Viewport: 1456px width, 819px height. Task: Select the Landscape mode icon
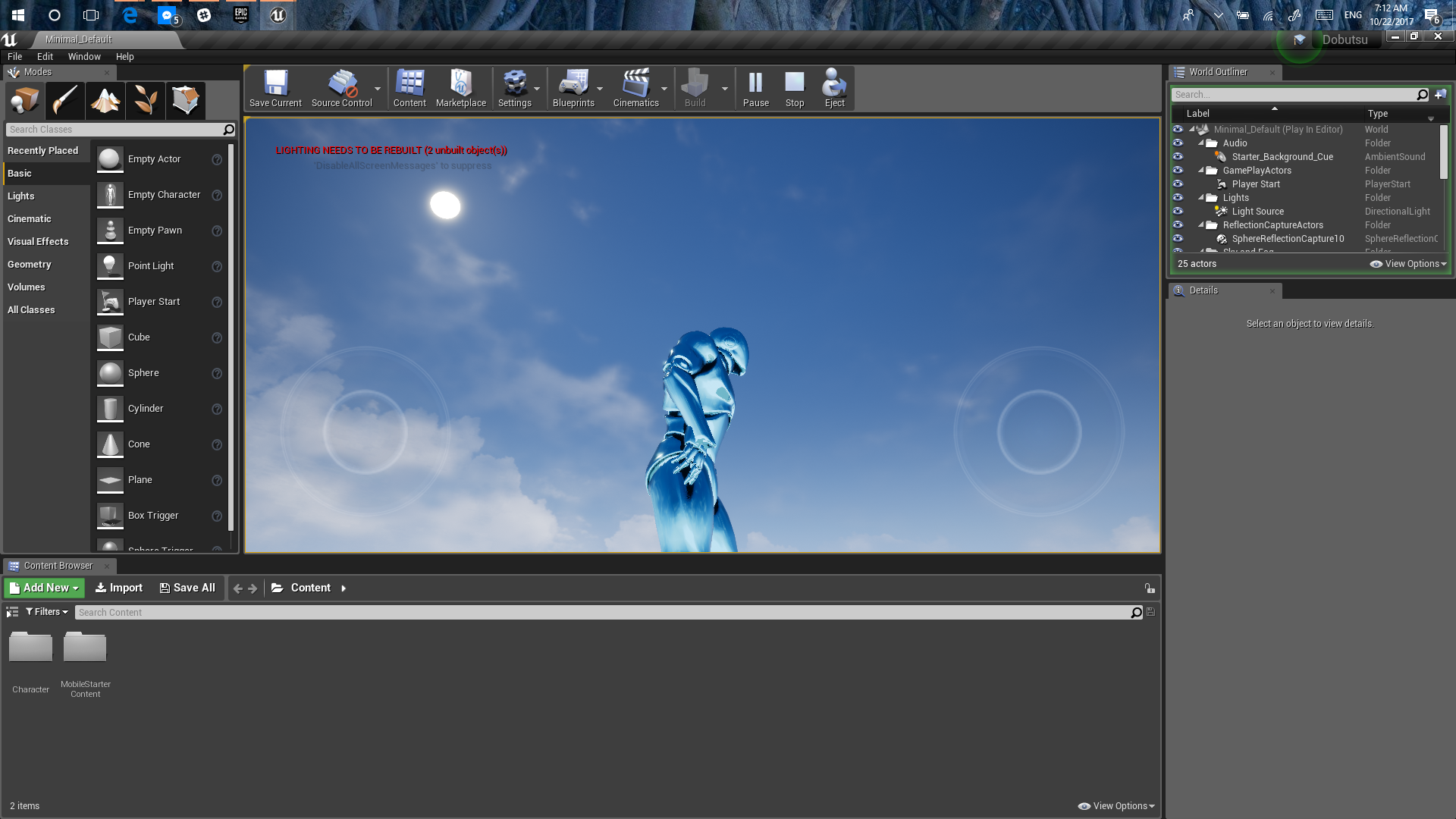105,100
